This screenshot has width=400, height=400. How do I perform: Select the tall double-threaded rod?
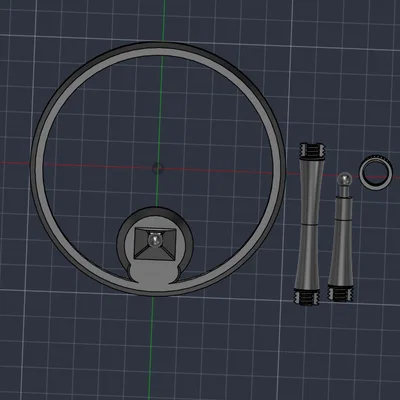(309, 224)
